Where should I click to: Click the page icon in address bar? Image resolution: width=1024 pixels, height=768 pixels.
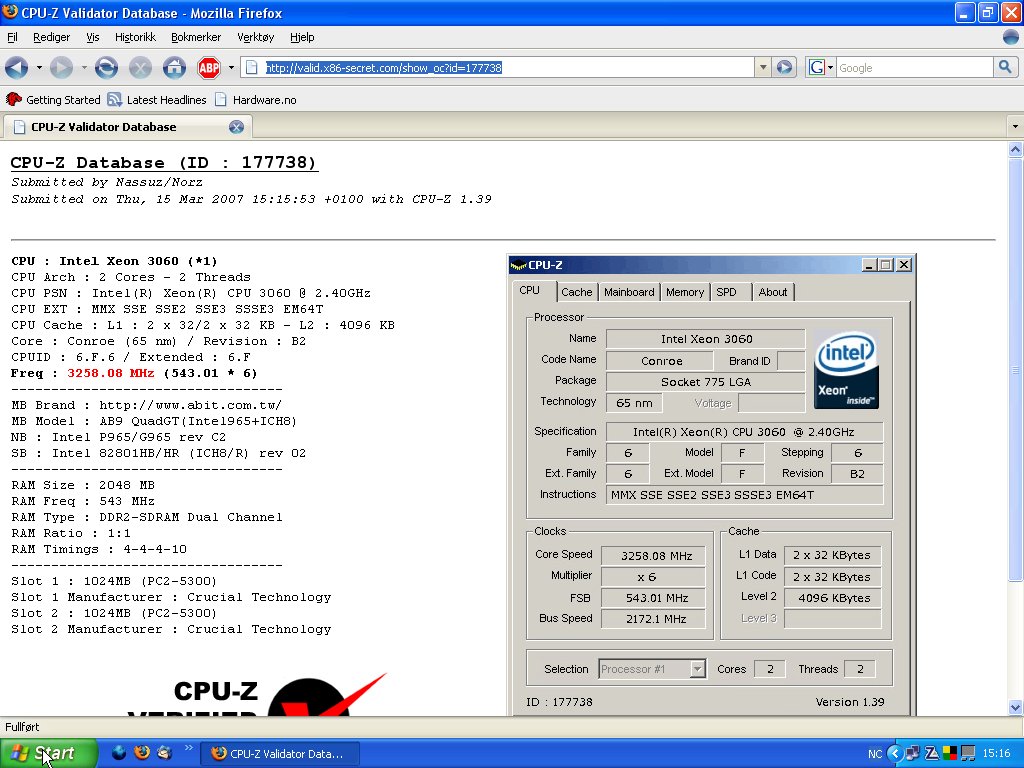(x=251, y=67)
